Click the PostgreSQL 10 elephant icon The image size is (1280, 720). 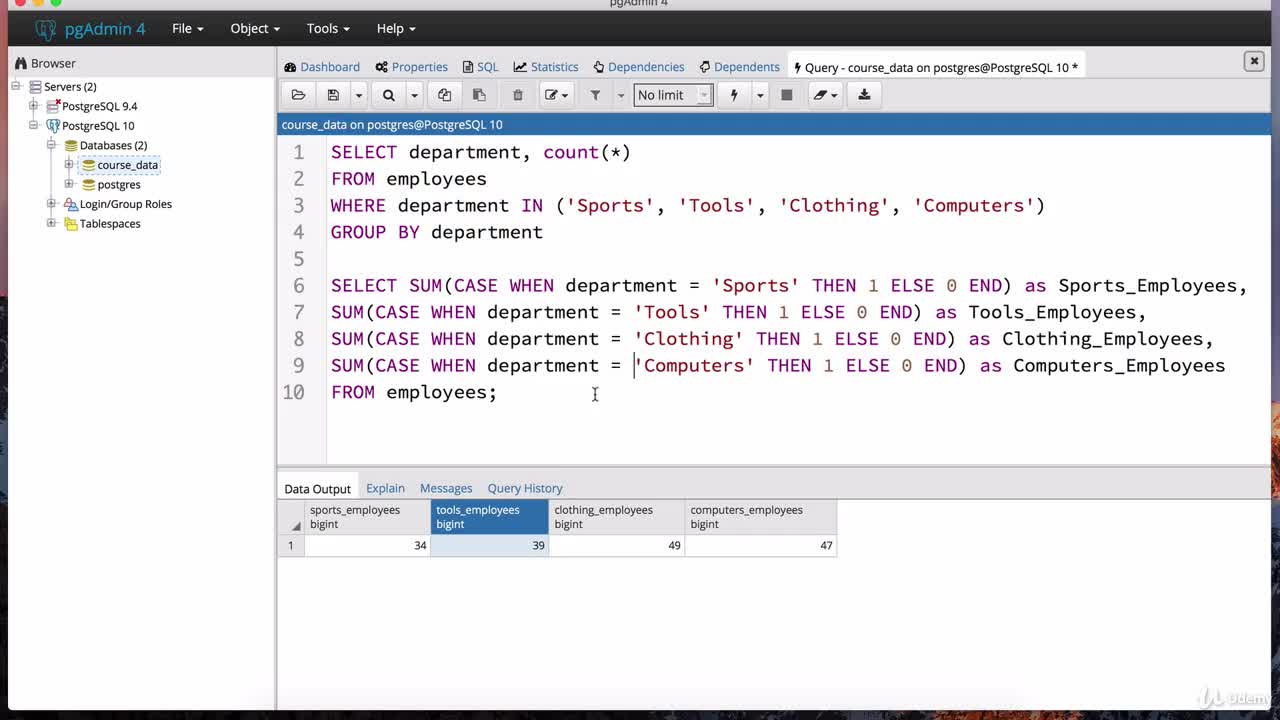[53, 126]
